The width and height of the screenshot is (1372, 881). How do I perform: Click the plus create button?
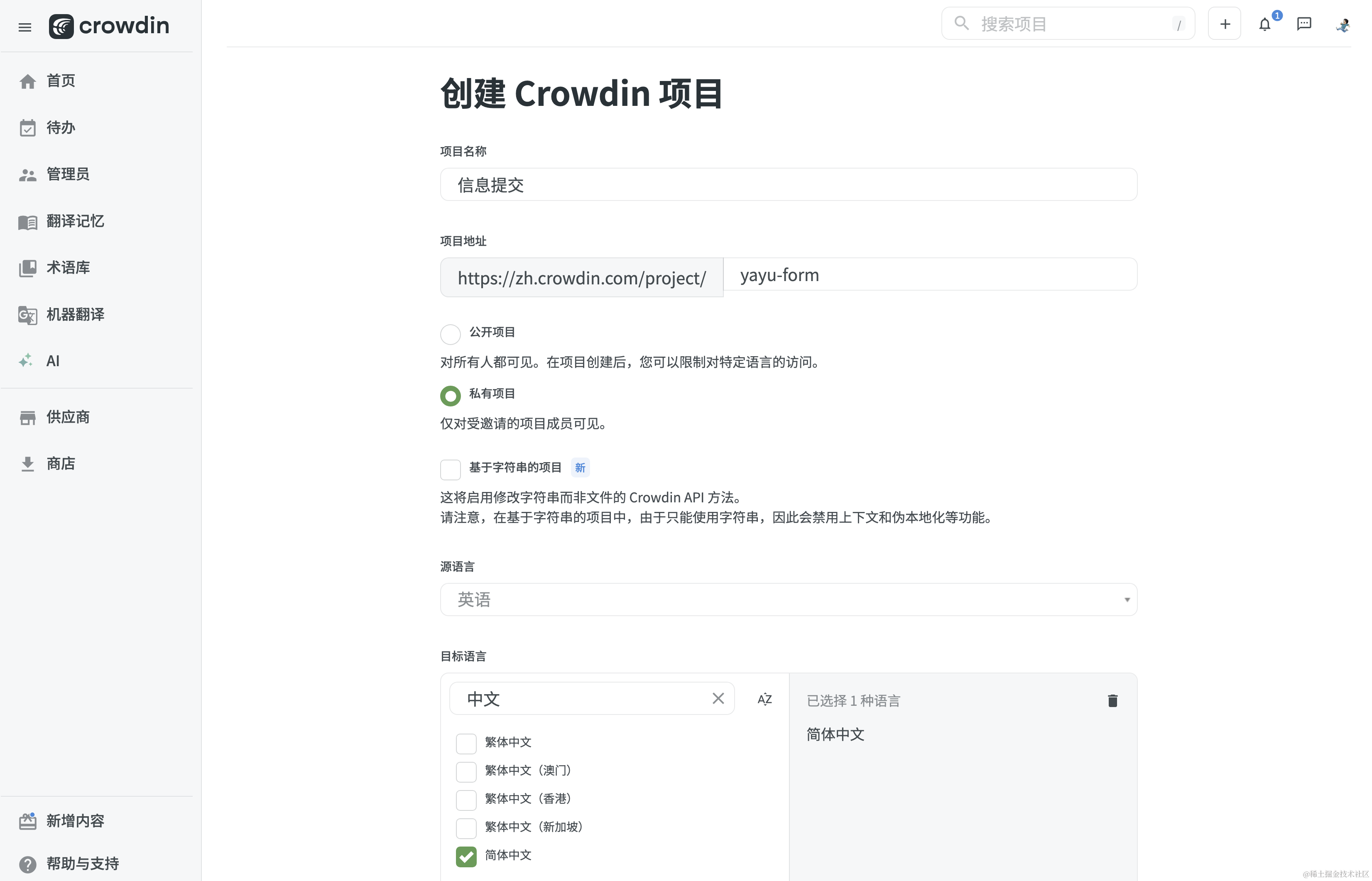click(1225, 24)
